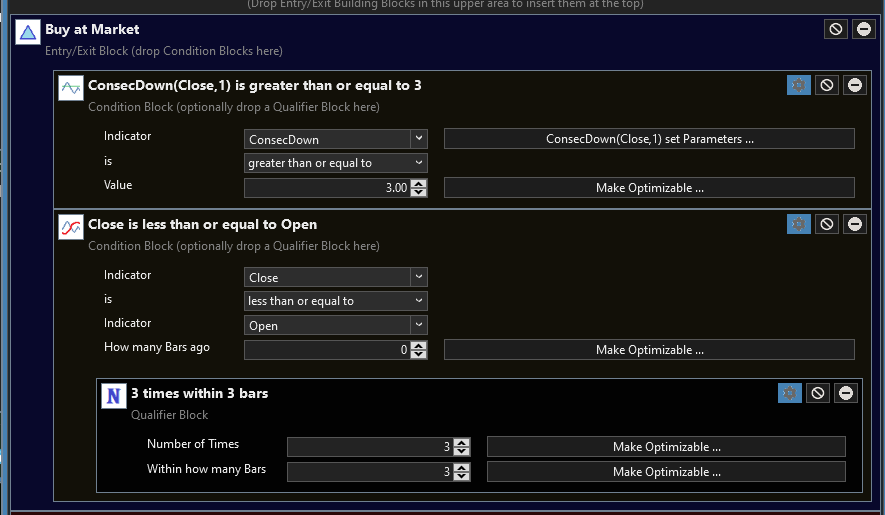Open the 'greater than or equal to' dropdown
Viewport: 885px width, 515px height.
click(x=419, y=163)
